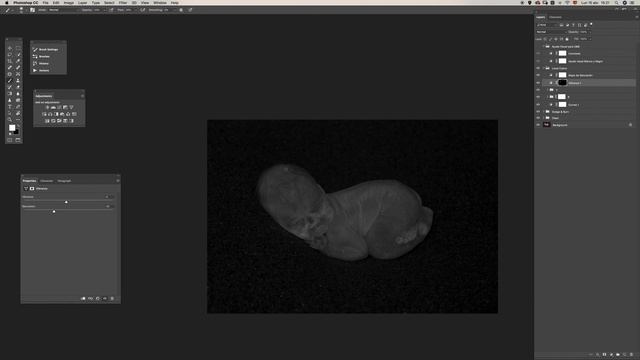Delete adjustment layer from Properties panel
This screenshot has width=640, height=360.
click(x=112, y=298)
